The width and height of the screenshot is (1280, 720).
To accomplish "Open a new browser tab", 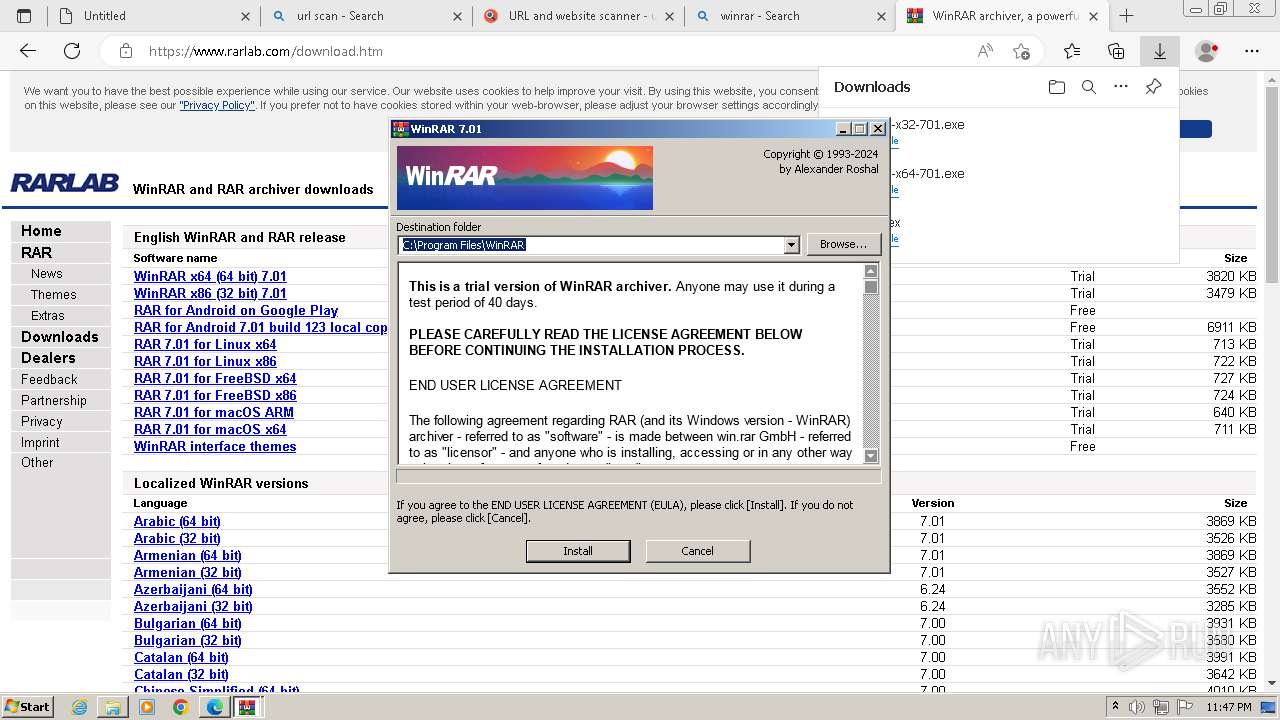I will 1126,16.
